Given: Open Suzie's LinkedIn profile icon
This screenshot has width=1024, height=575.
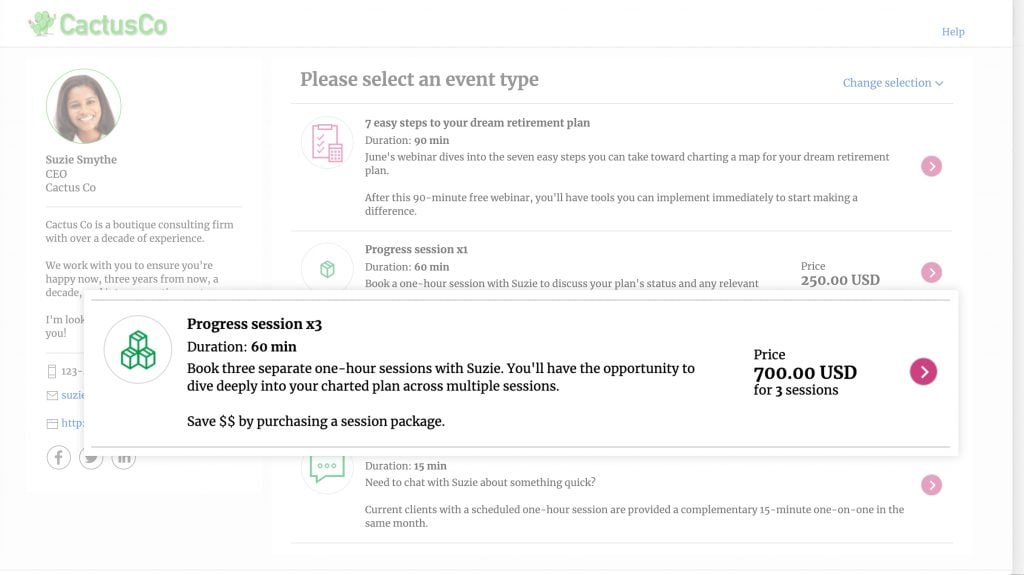Looking at the screenshot, I should [x=123, y=458].
